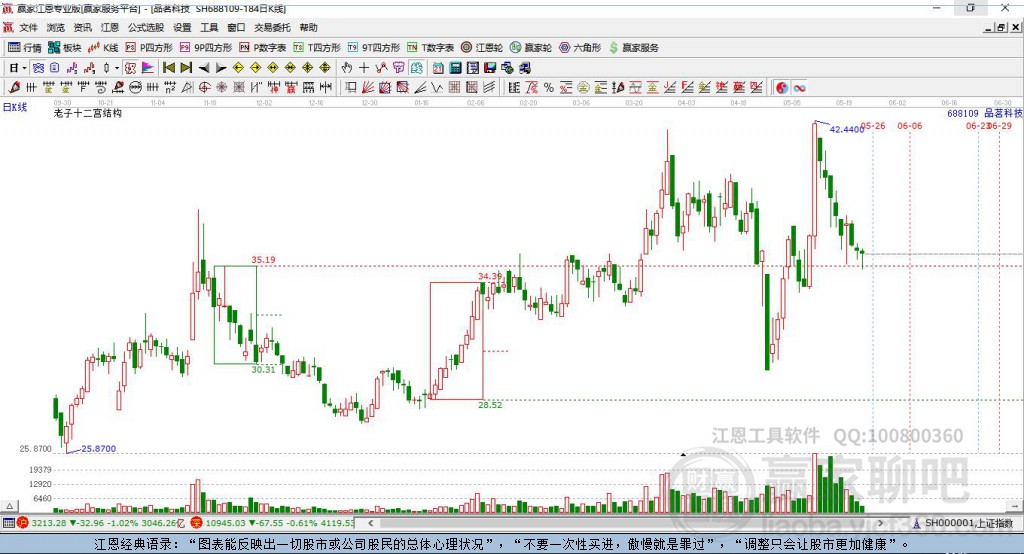Open the 江恩 menu
1024x554 pixels.
110,27
